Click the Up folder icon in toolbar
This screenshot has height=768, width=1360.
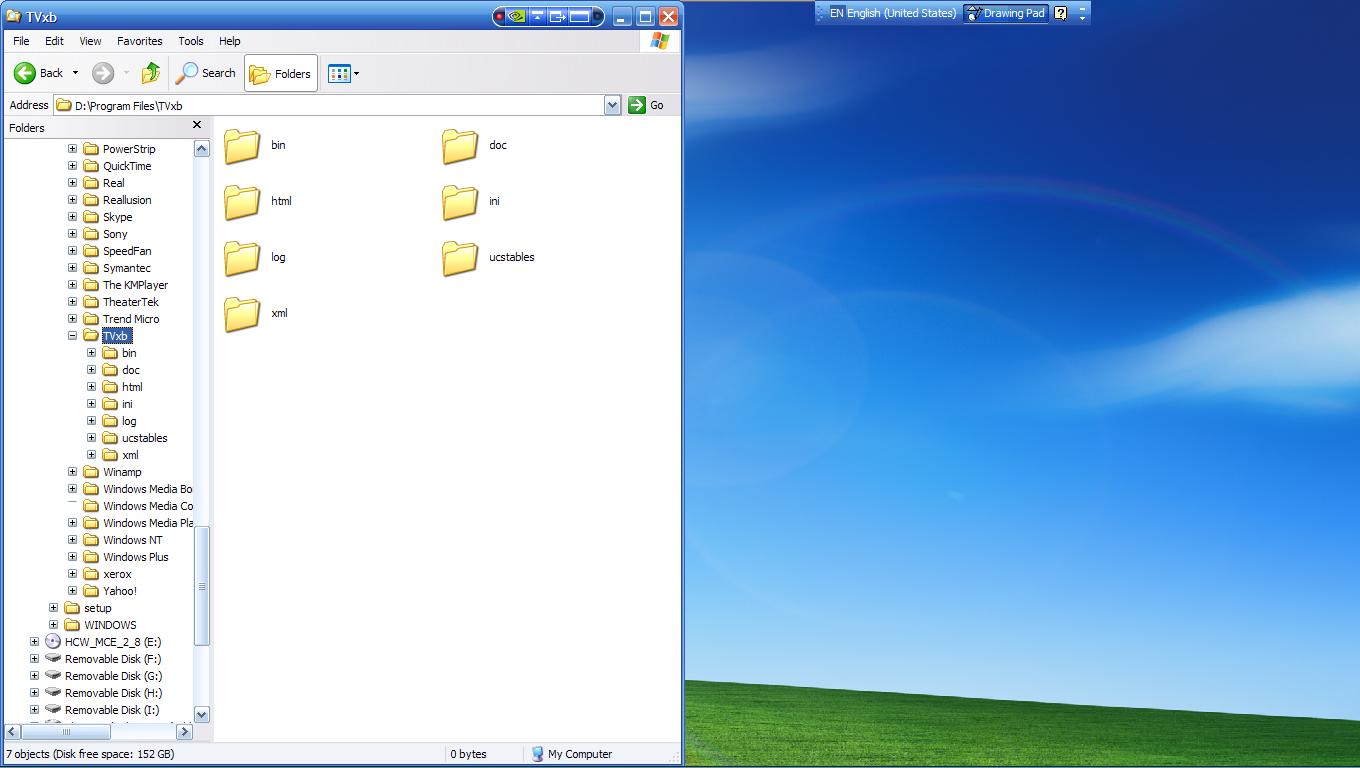click(151, 73)
